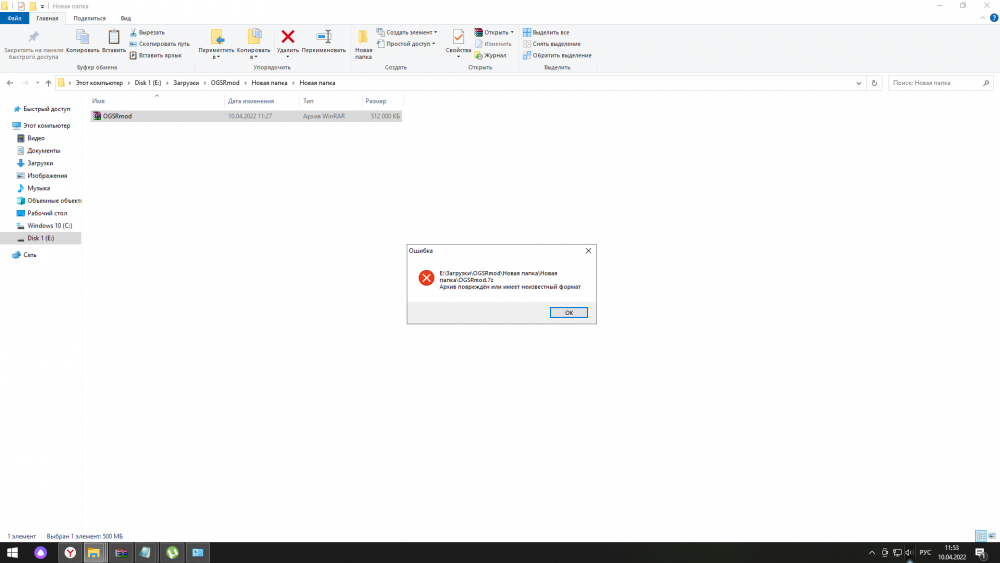Open the Файл tab
1000x563 pixels.
14,18
